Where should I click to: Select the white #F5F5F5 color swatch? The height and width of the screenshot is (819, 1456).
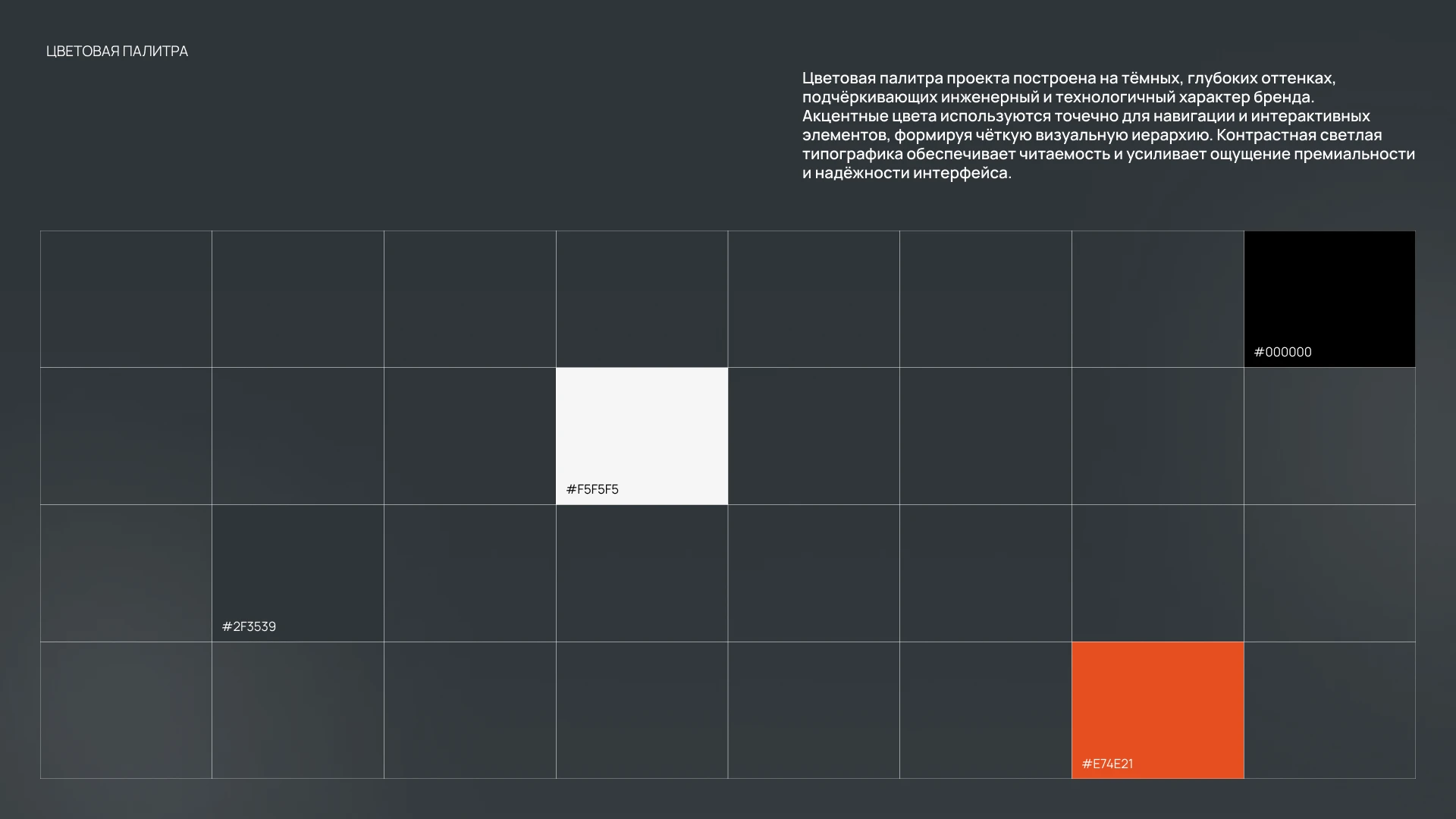[642, 428]
